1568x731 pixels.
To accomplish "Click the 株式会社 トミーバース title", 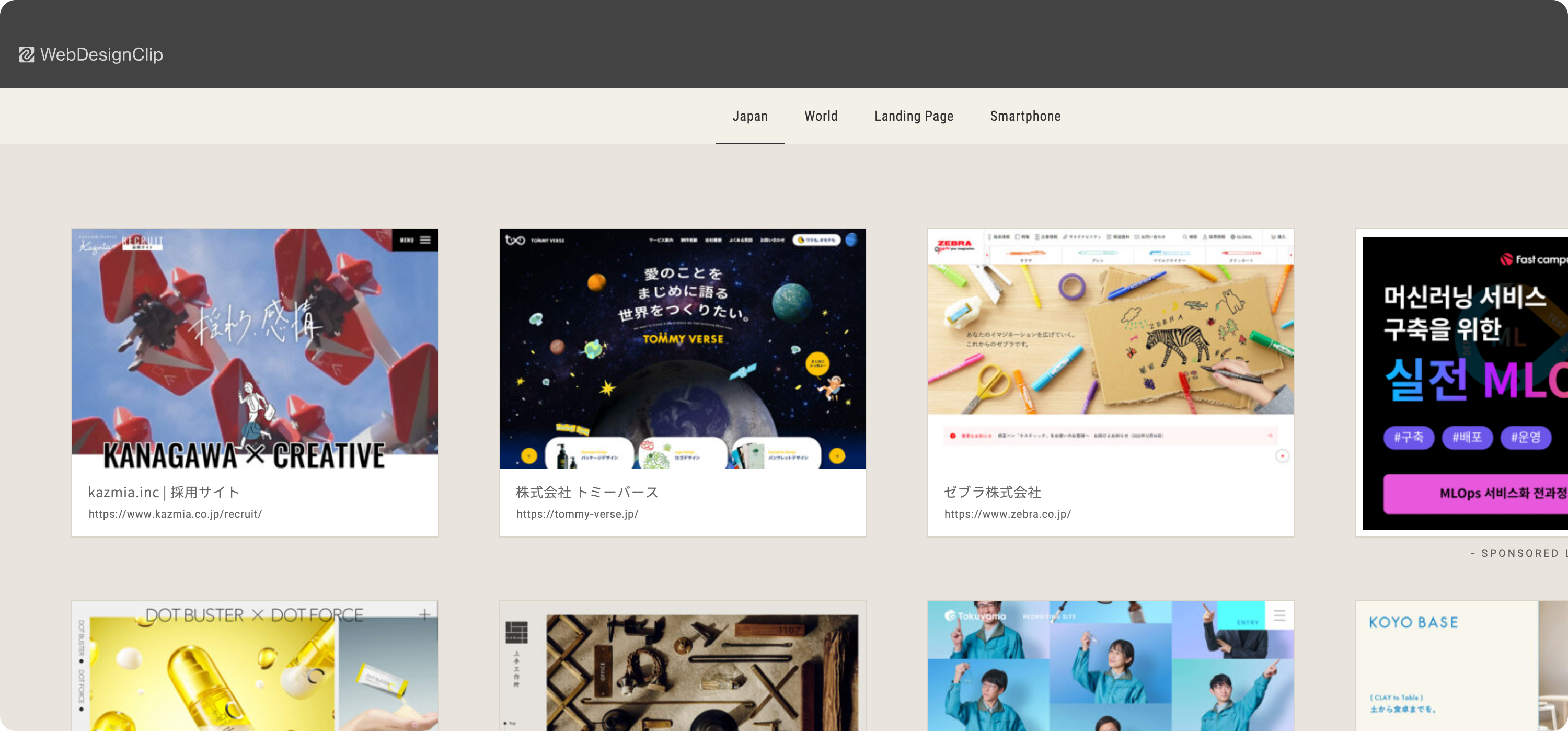I will click(x=587, y=492).
